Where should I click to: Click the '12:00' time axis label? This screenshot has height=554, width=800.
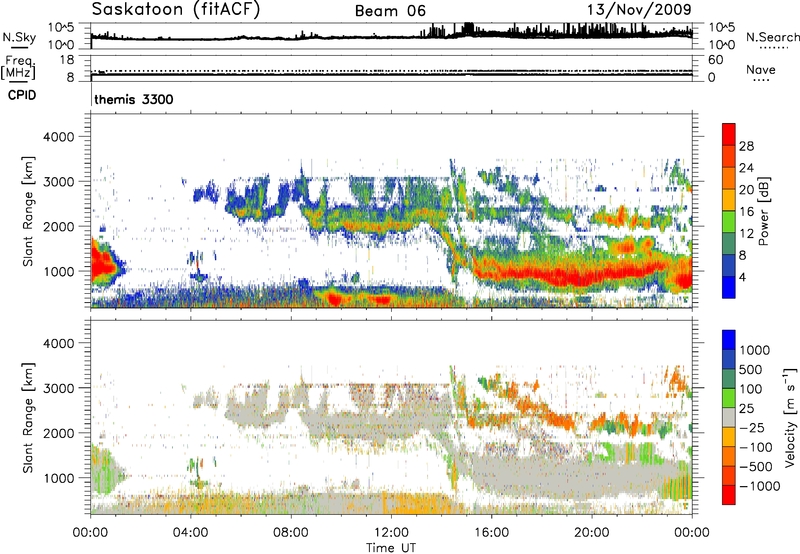coord(391,533)
